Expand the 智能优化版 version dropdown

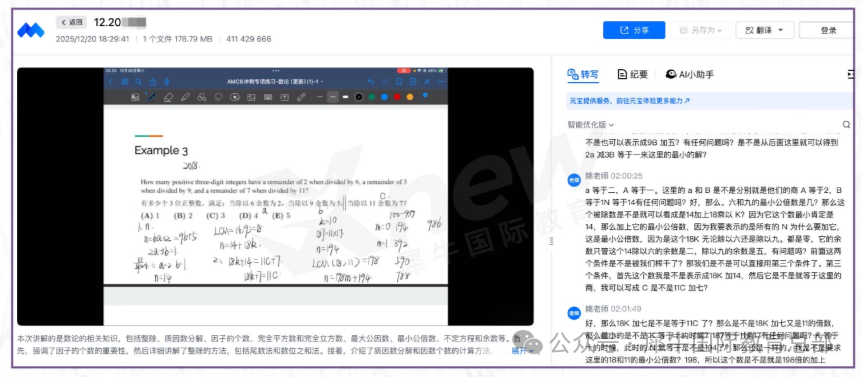(x=591, y=125)
